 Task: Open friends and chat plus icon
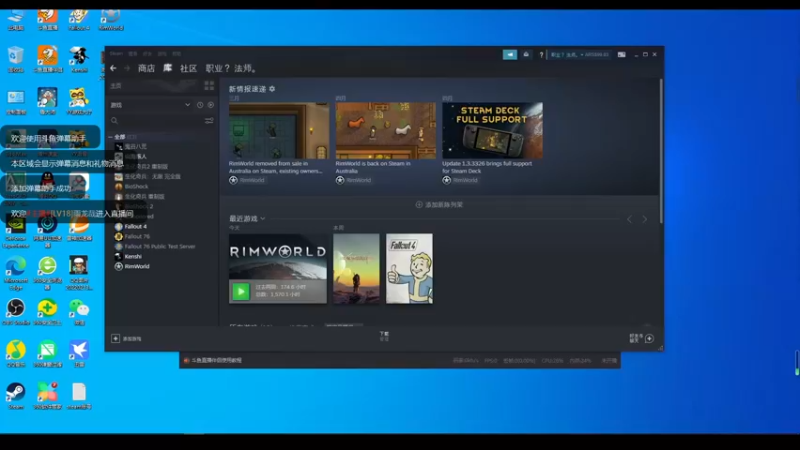pos(649,338)
